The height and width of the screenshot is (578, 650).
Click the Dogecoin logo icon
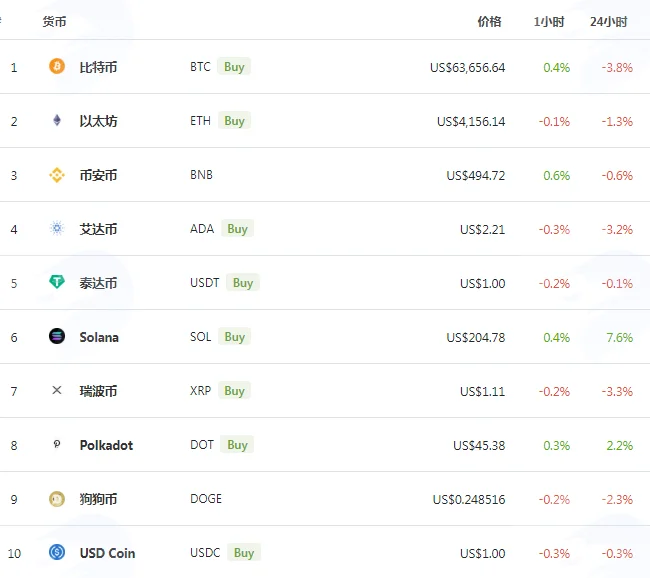(57, 499)
